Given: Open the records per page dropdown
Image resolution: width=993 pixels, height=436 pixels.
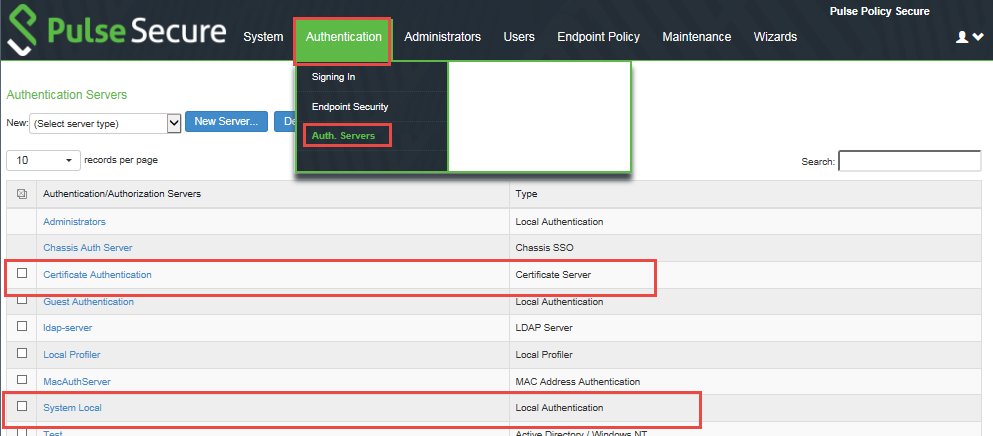Looking at the screenshot, I should (x=44, y=160).
